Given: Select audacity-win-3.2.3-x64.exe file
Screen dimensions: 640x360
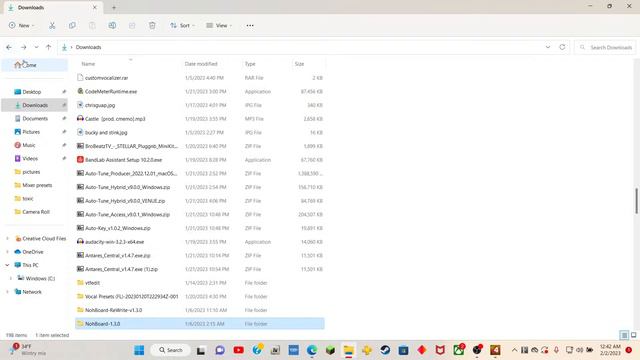Looking at the screenshot, I should pos(200,242).
